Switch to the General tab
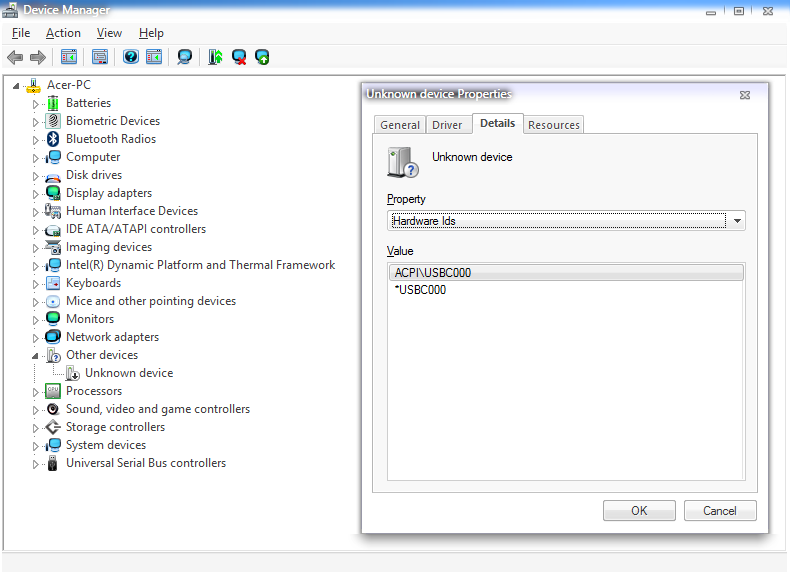The image size is (790, 574). [x=400, y=125]
